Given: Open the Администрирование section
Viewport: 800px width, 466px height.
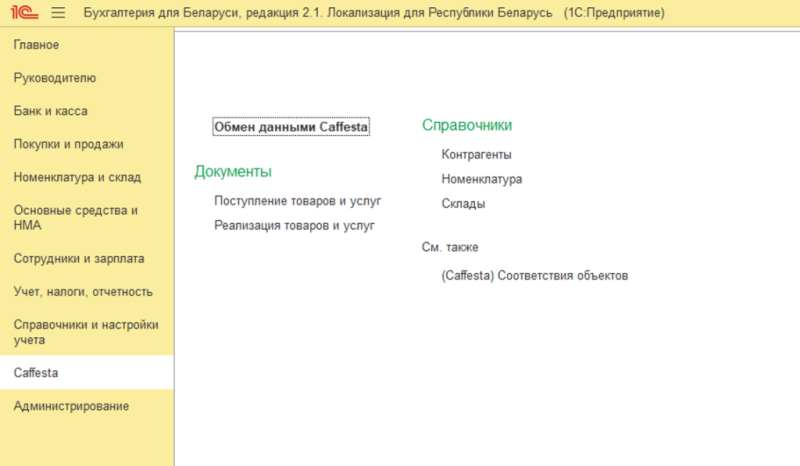Looking at the screenshot, I should pos(71,406).
